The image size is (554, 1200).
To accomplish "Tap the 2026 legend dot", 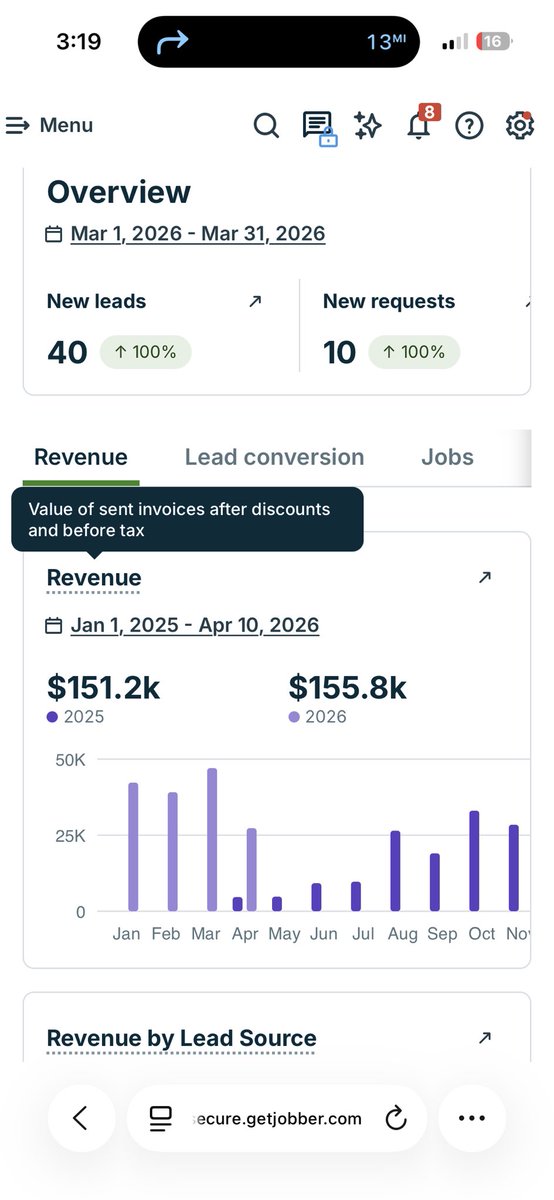I will [294, 717].
